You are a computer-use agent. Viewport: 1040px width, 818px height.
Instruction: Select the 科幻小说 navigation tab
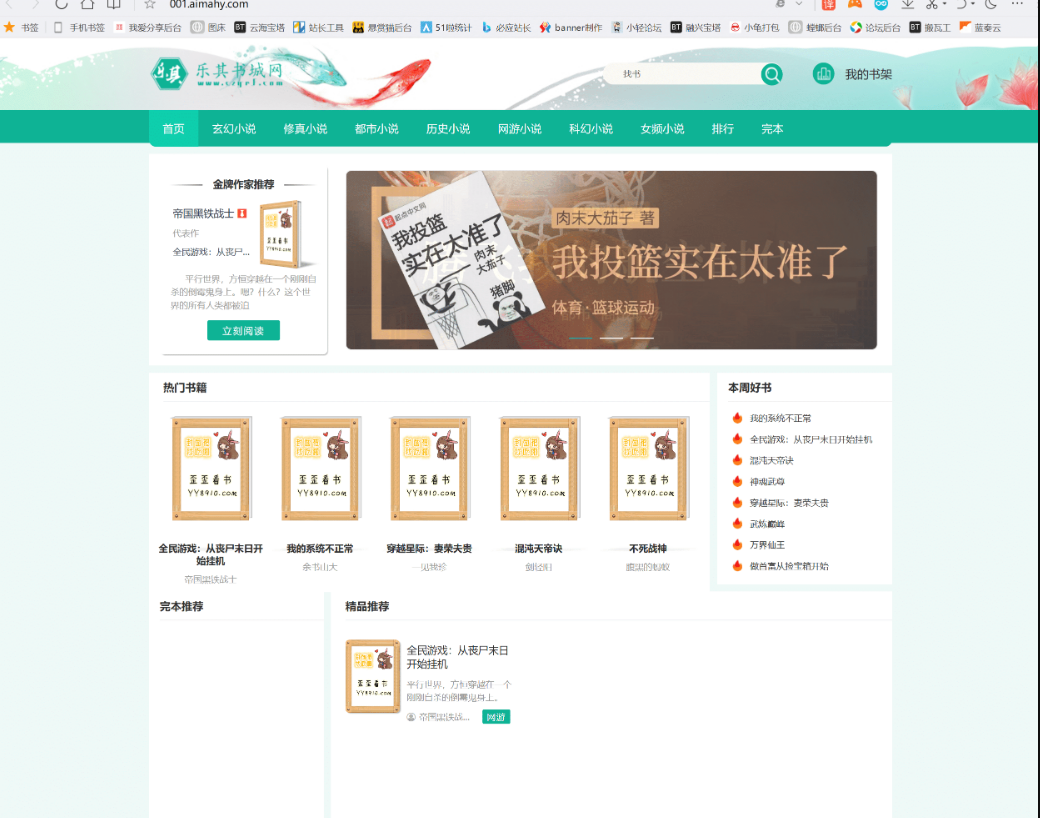click(591, 129)
